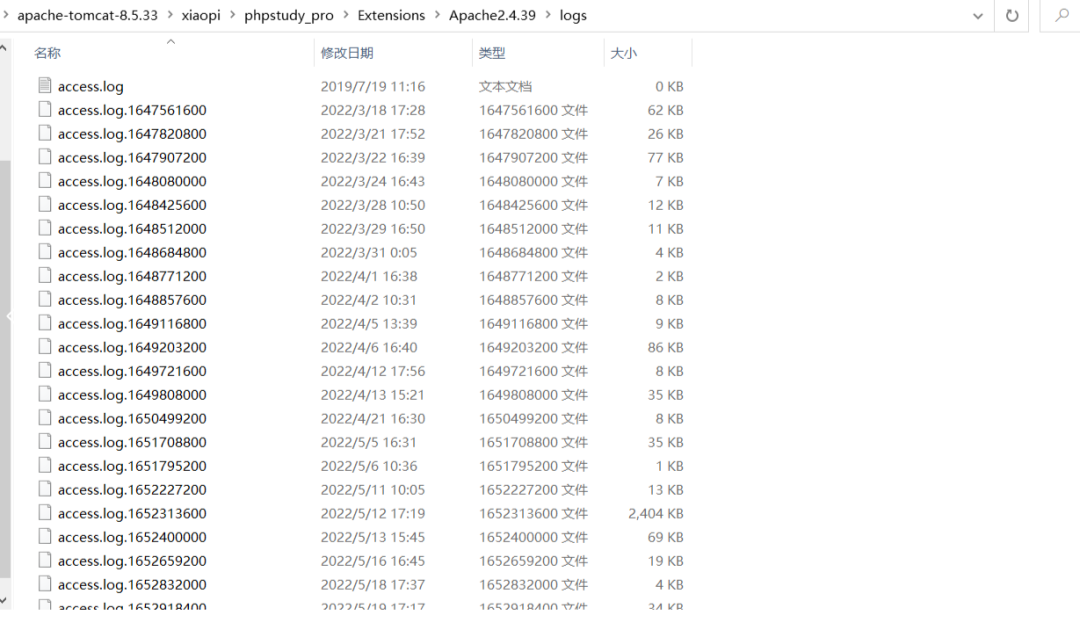Click file icon of access.log.1649721600
The image size is (1080, 630).
pyautogui.click(x=45, y=370)
